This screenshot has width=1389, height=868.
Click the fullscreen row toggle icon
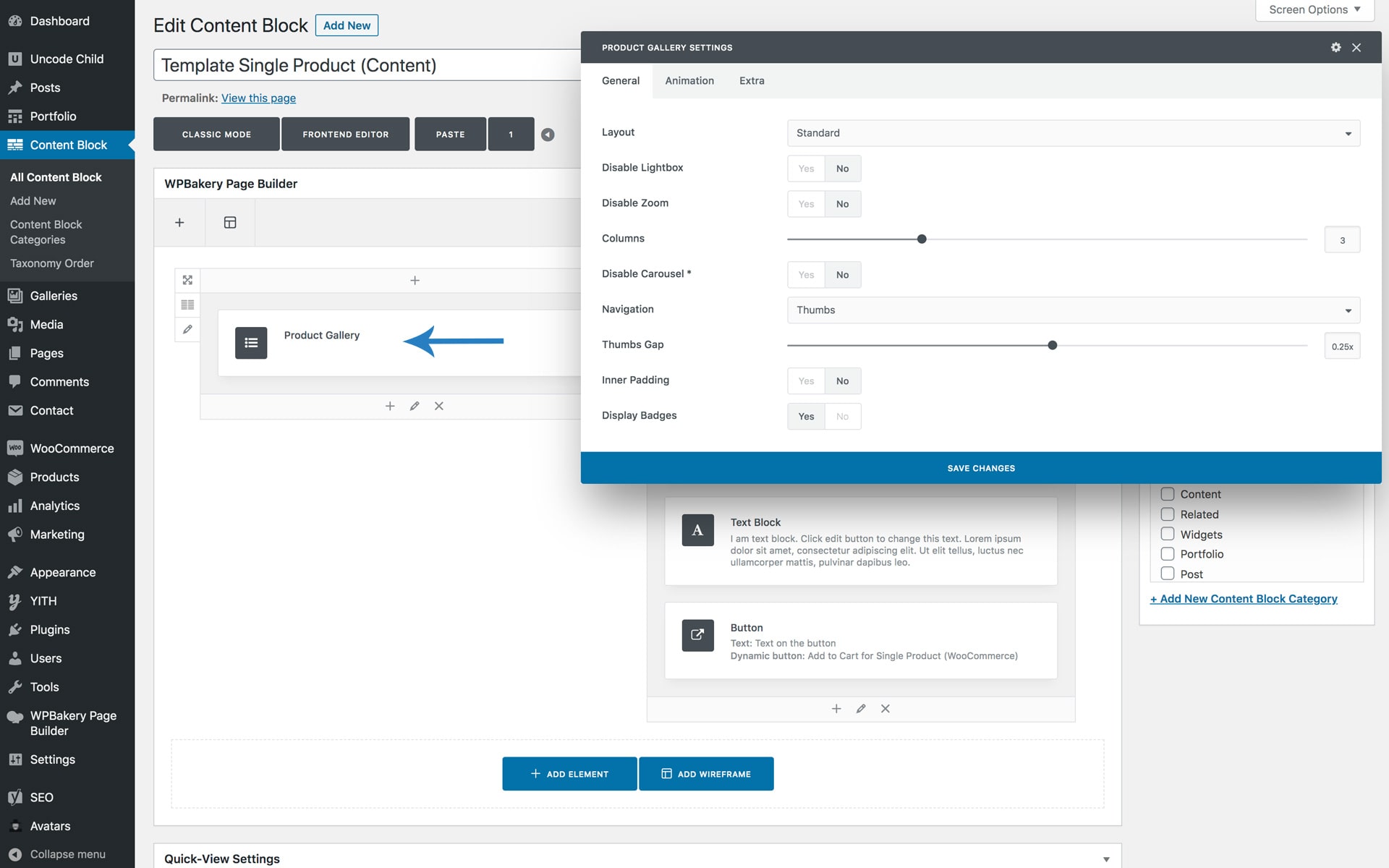pyautogui.click(x=187, y=280)
